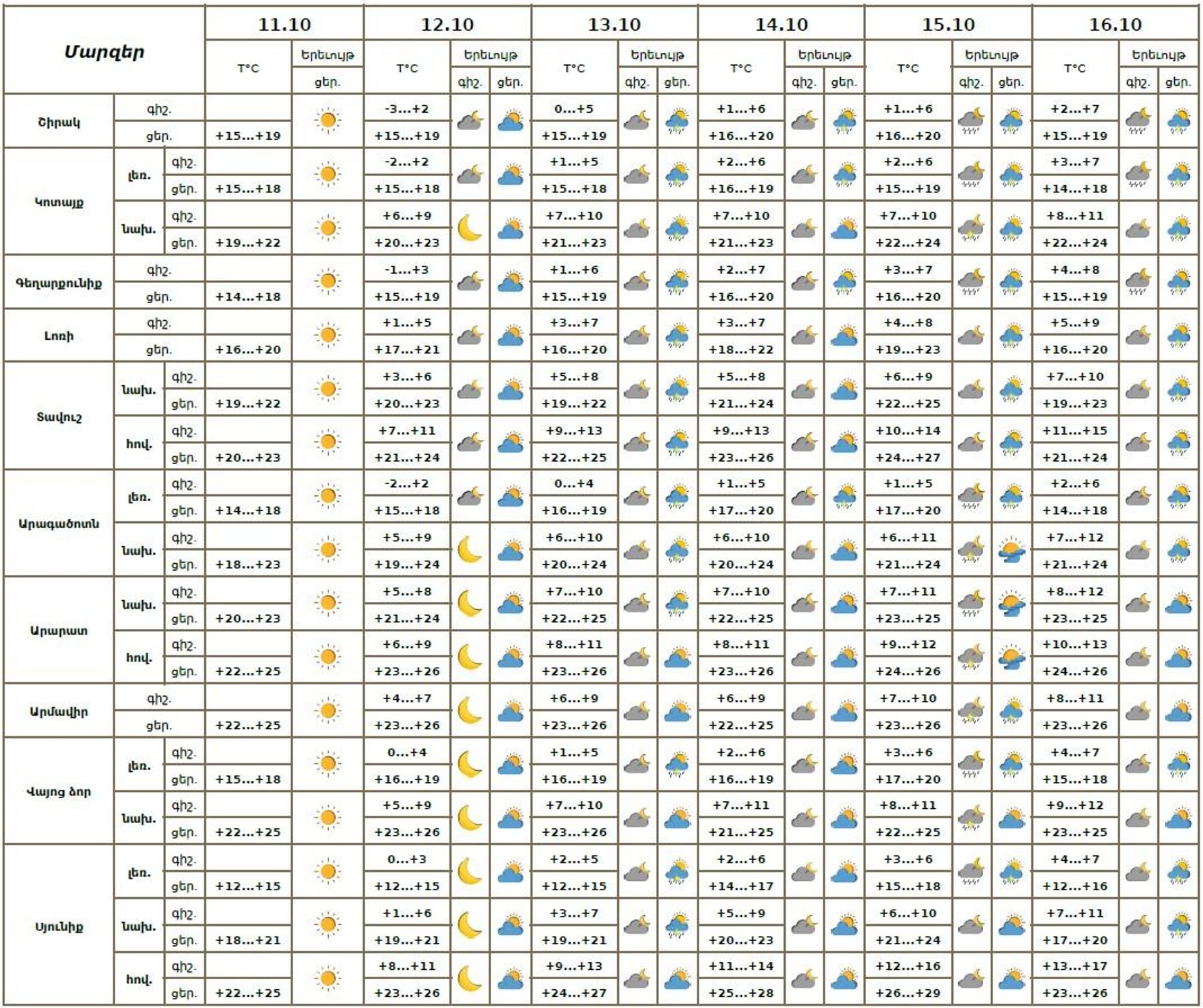Click the 15.10 date column header
The width and height of the screenshot is (1203, 1008).
tap(949, 24)
